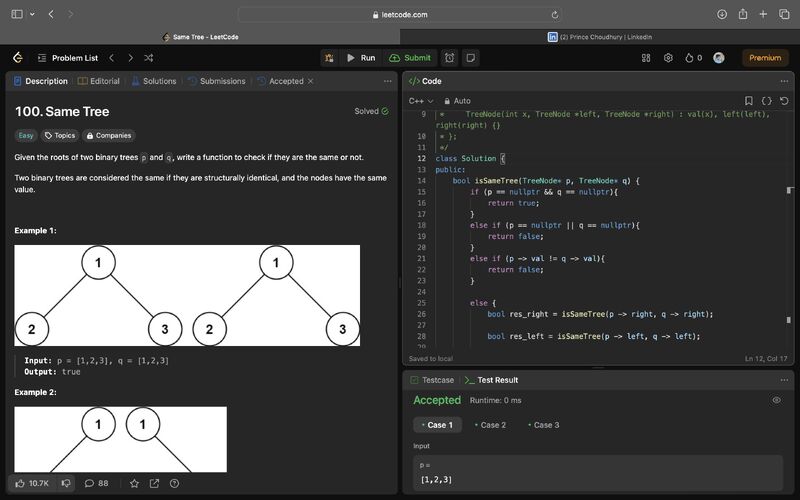800x500 pixels.
Task: Bookmark the code with the bookmark icon
Action: [748, 101]
